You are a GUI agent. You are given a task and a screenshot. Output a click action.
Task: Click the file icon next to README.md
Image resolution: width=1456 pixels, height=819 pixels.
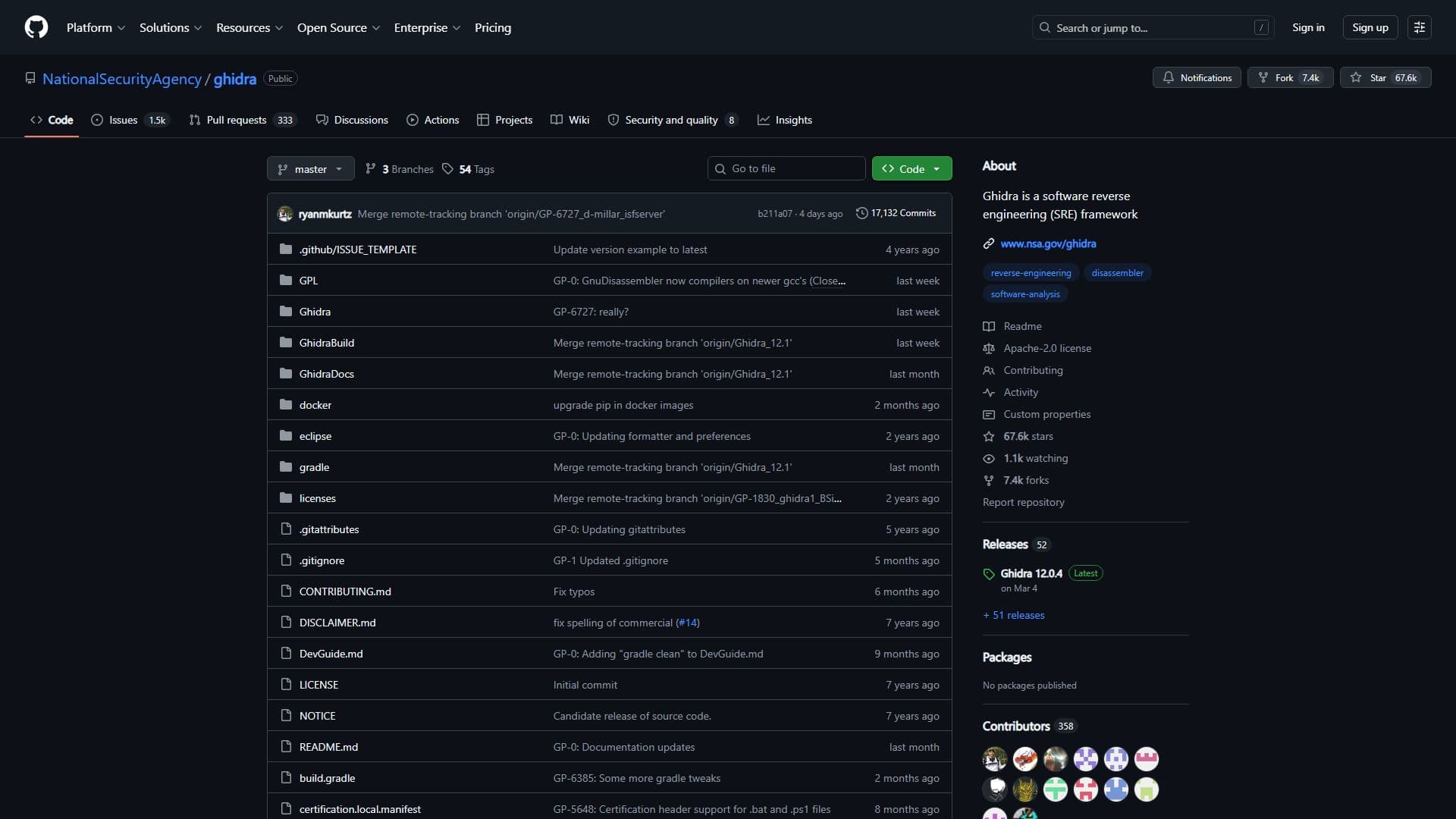286,746
